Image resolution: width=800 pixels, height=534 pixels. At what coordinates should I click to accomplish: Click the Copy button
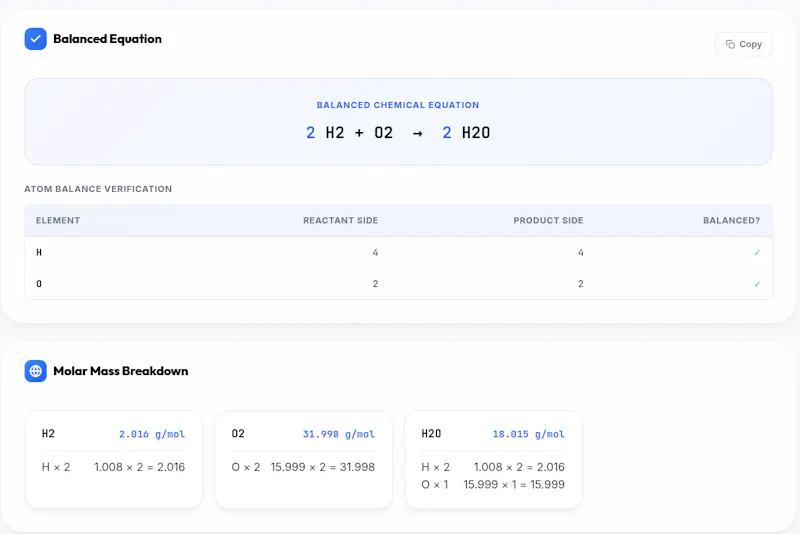click(x=743, y=44)
